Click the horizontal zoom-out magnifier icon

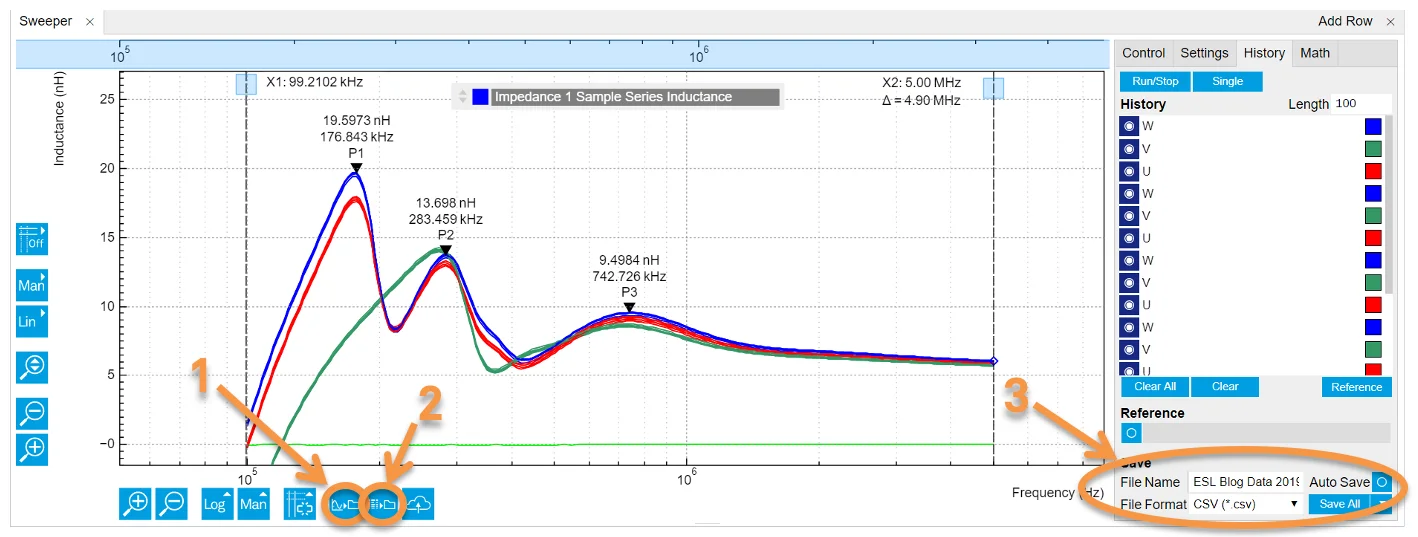[173, 504]
